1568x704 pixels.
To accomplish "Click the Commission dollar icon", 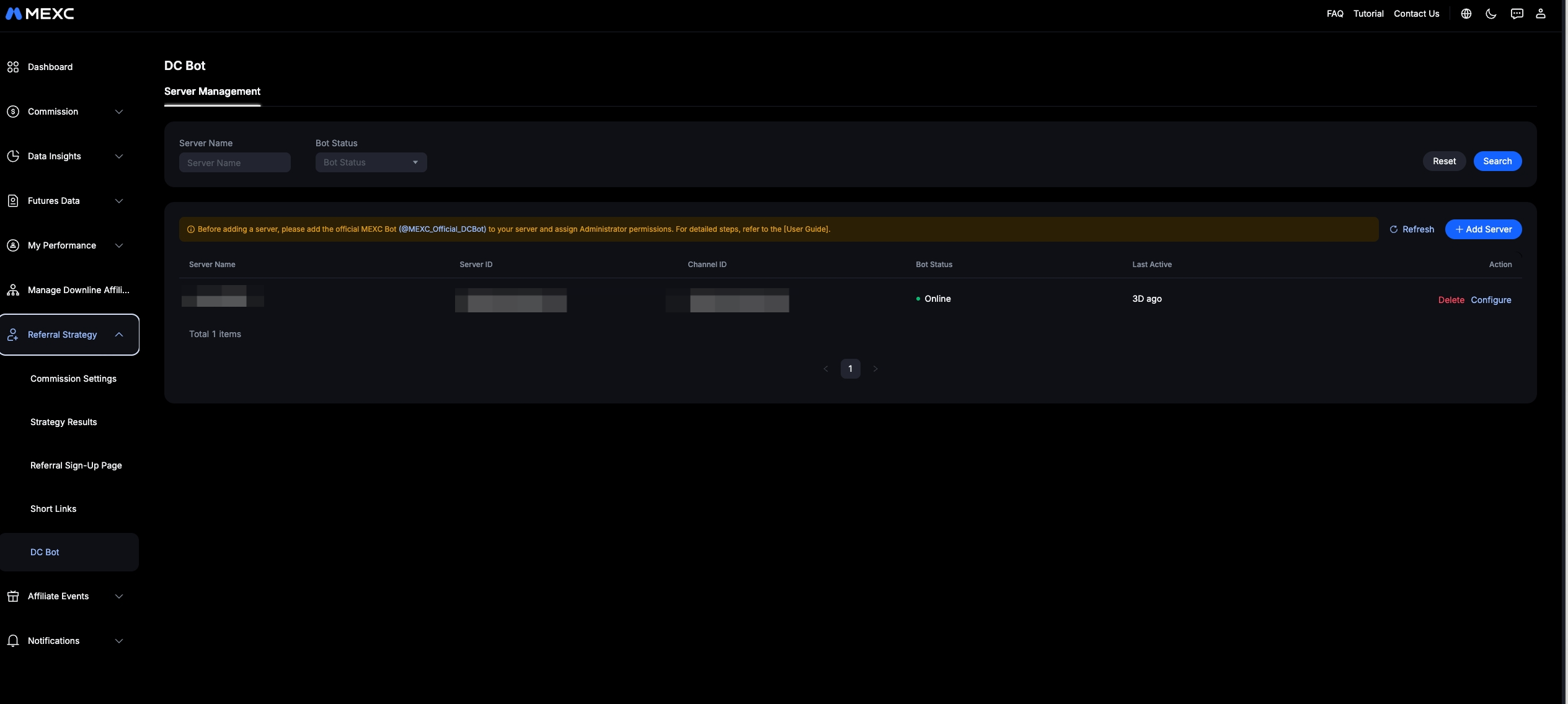I will pos(13,112).
